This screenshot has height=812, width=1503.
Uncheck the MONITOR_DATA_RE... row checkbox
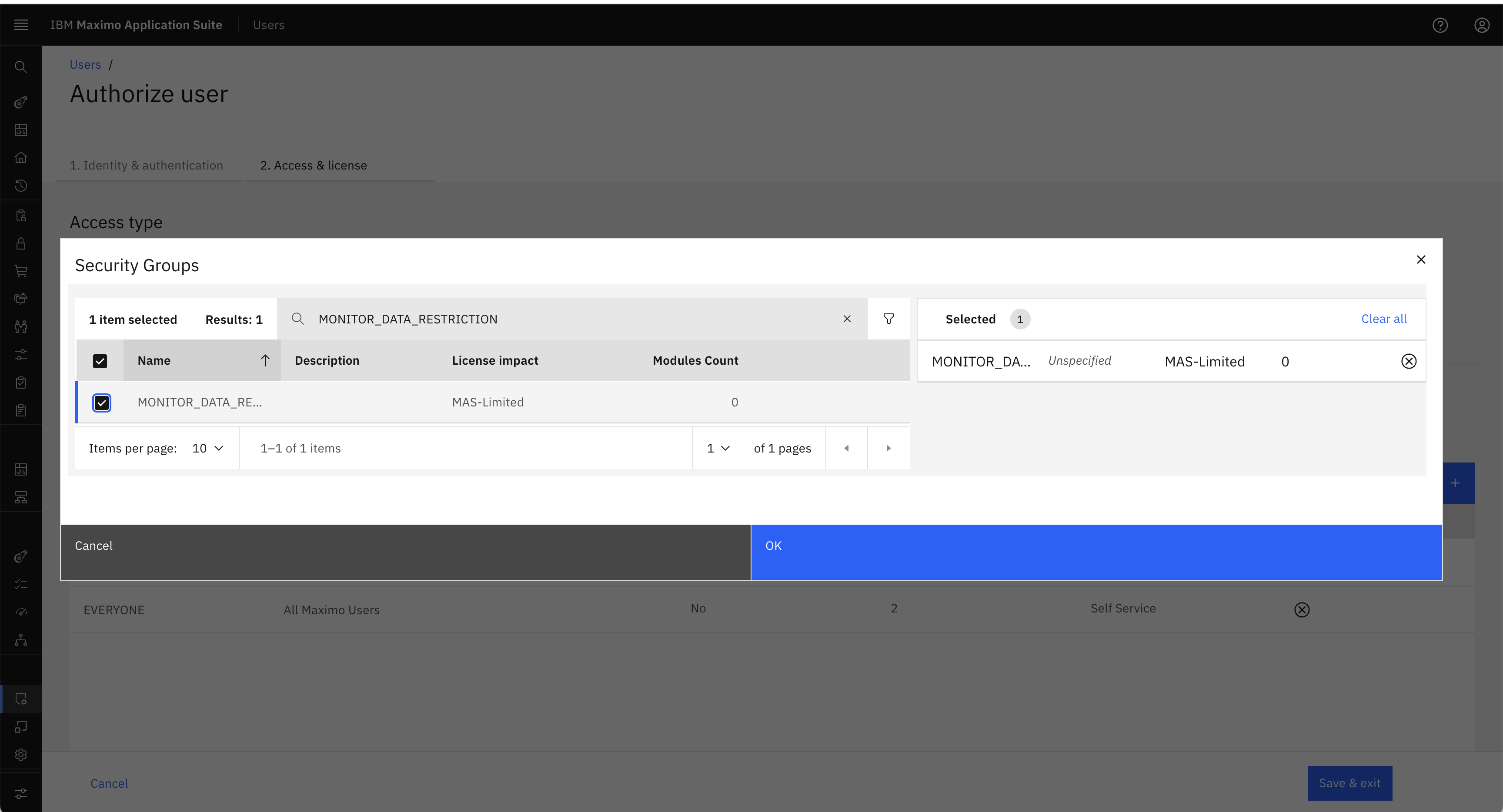click(101, 403)
